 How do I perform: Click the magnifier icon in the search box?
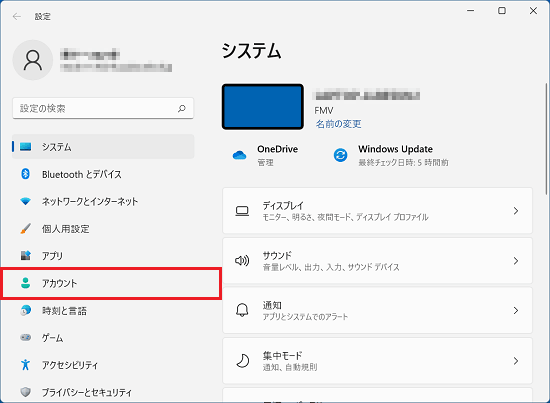[181, 108]
